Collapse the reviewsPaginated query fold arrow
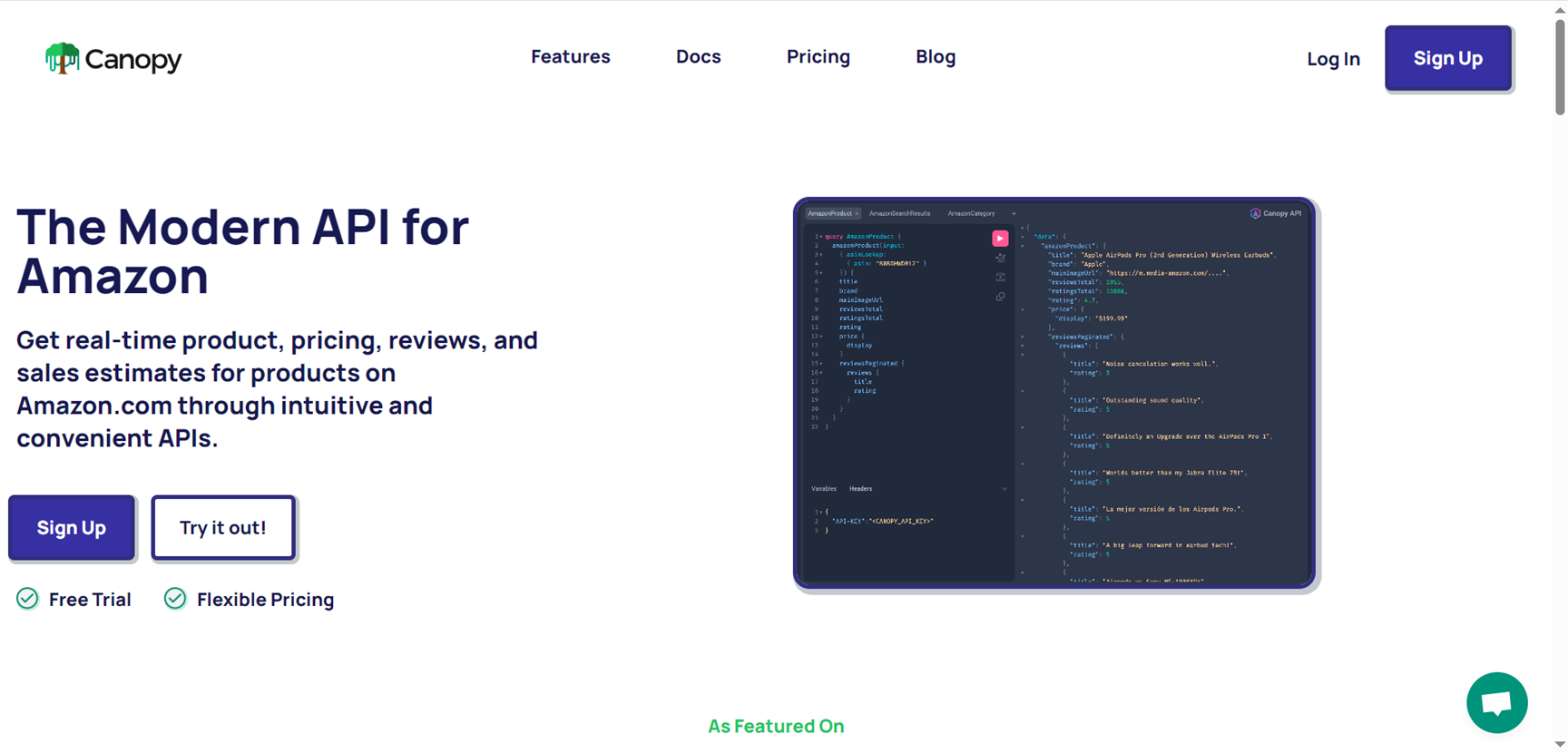1568x753 pixels. coord(821,364)
